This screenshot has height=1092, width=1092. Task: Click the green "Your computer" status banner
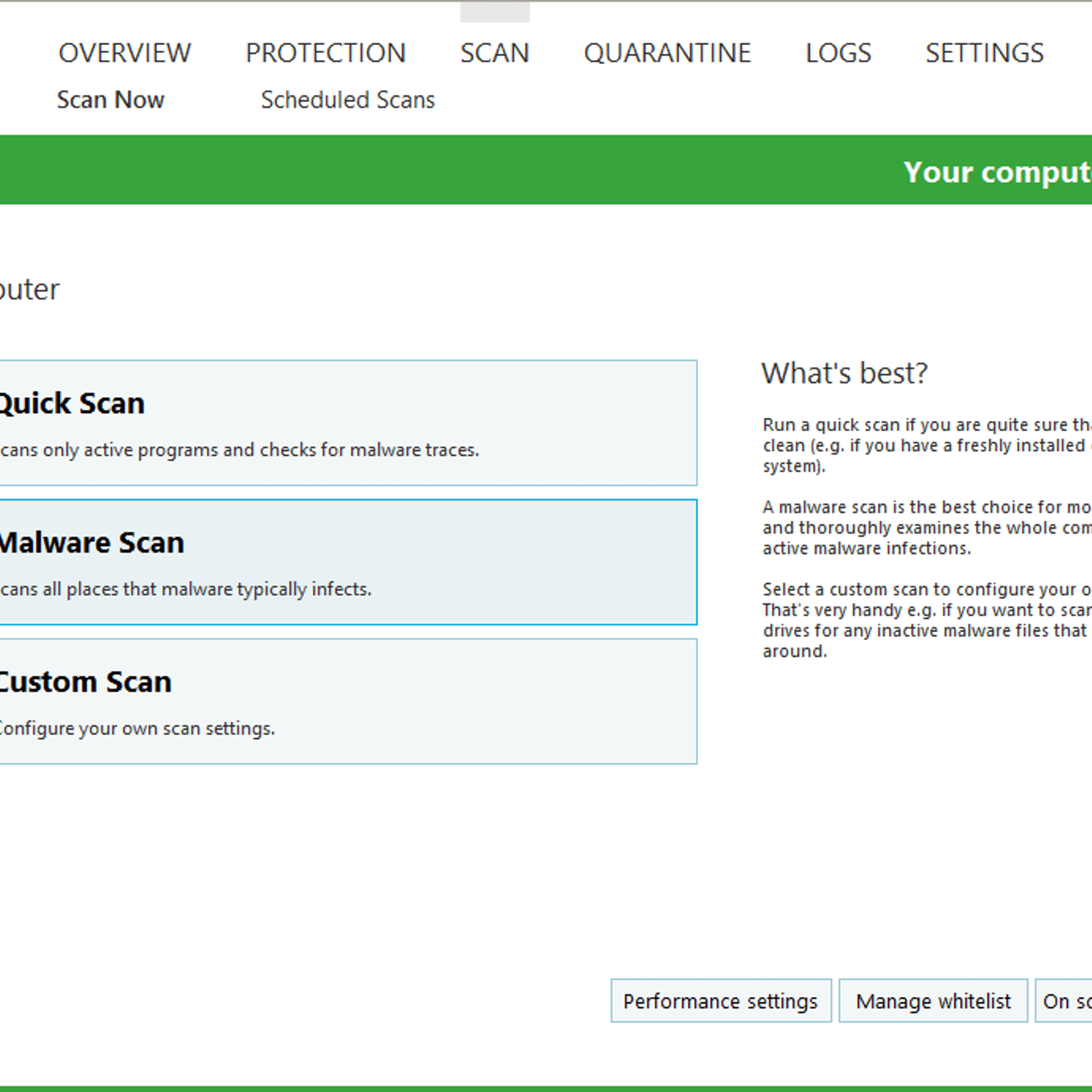click(996, 171)
